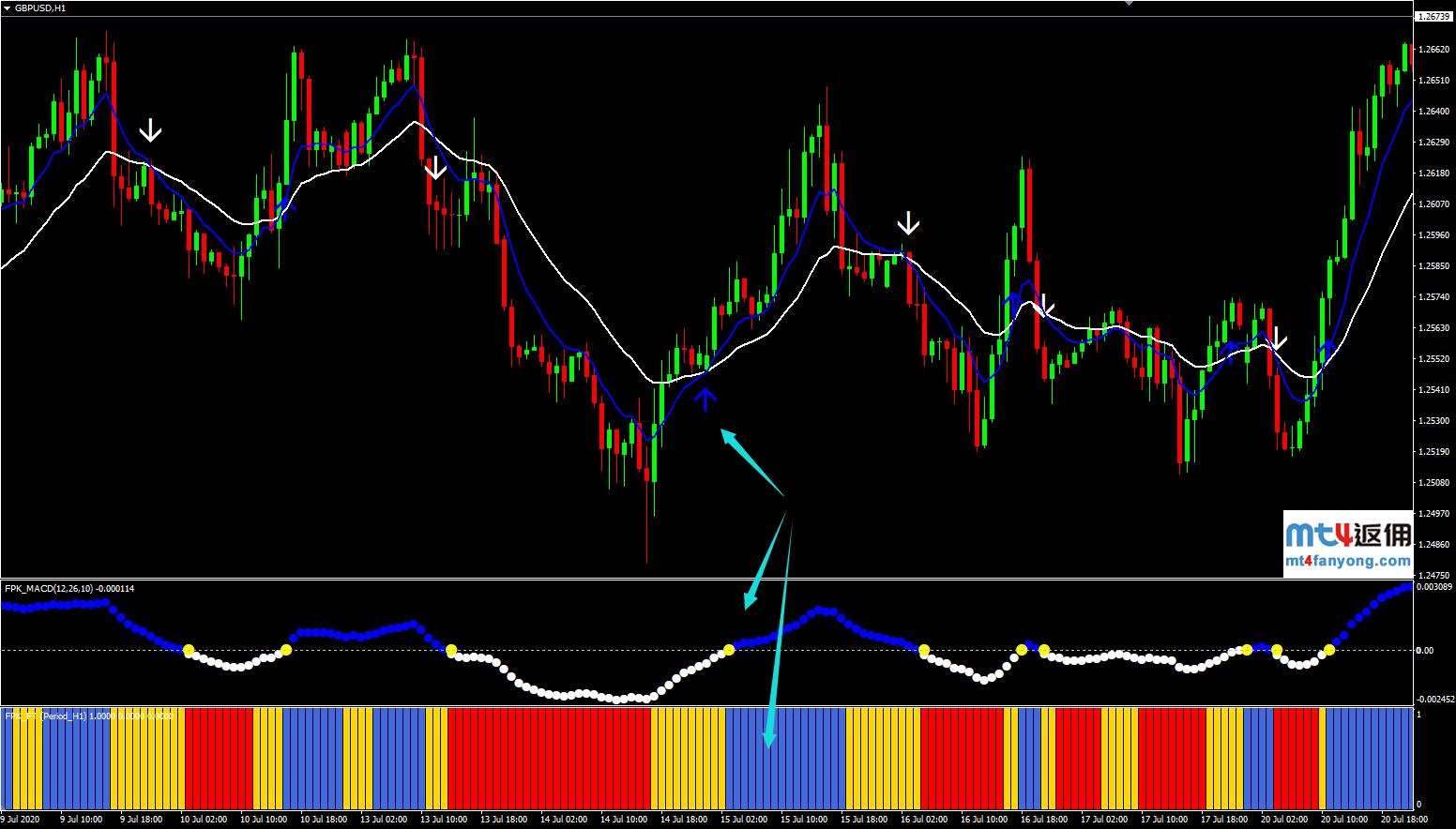Select the yellow MACD dot above 15 Jul 02:00
The height and width of the screenshot is (829, 1456).
pos(729,649)
